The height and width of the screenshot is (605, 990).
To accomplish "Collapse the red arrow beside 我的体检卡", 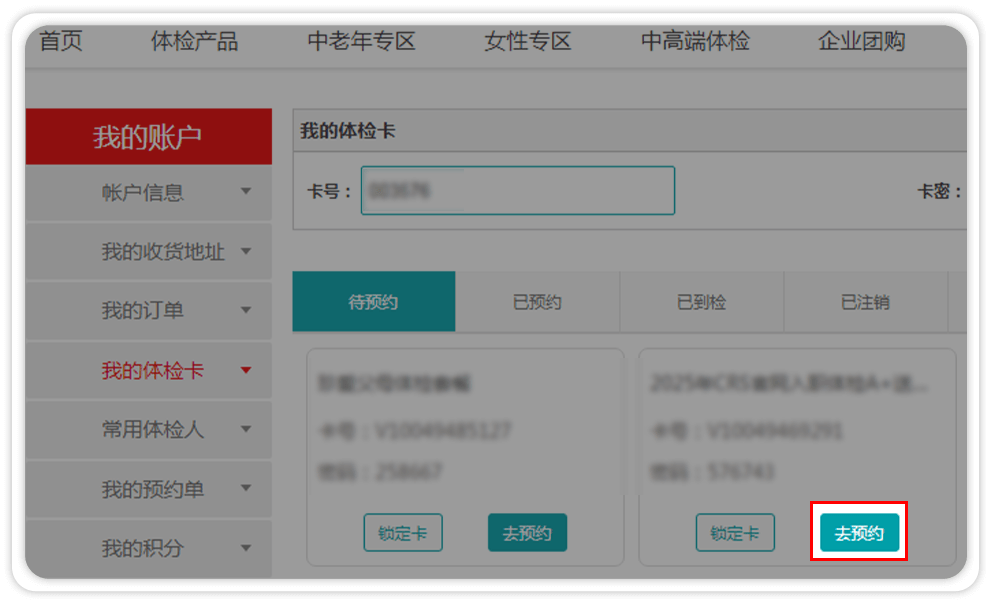I will point(246,371).
